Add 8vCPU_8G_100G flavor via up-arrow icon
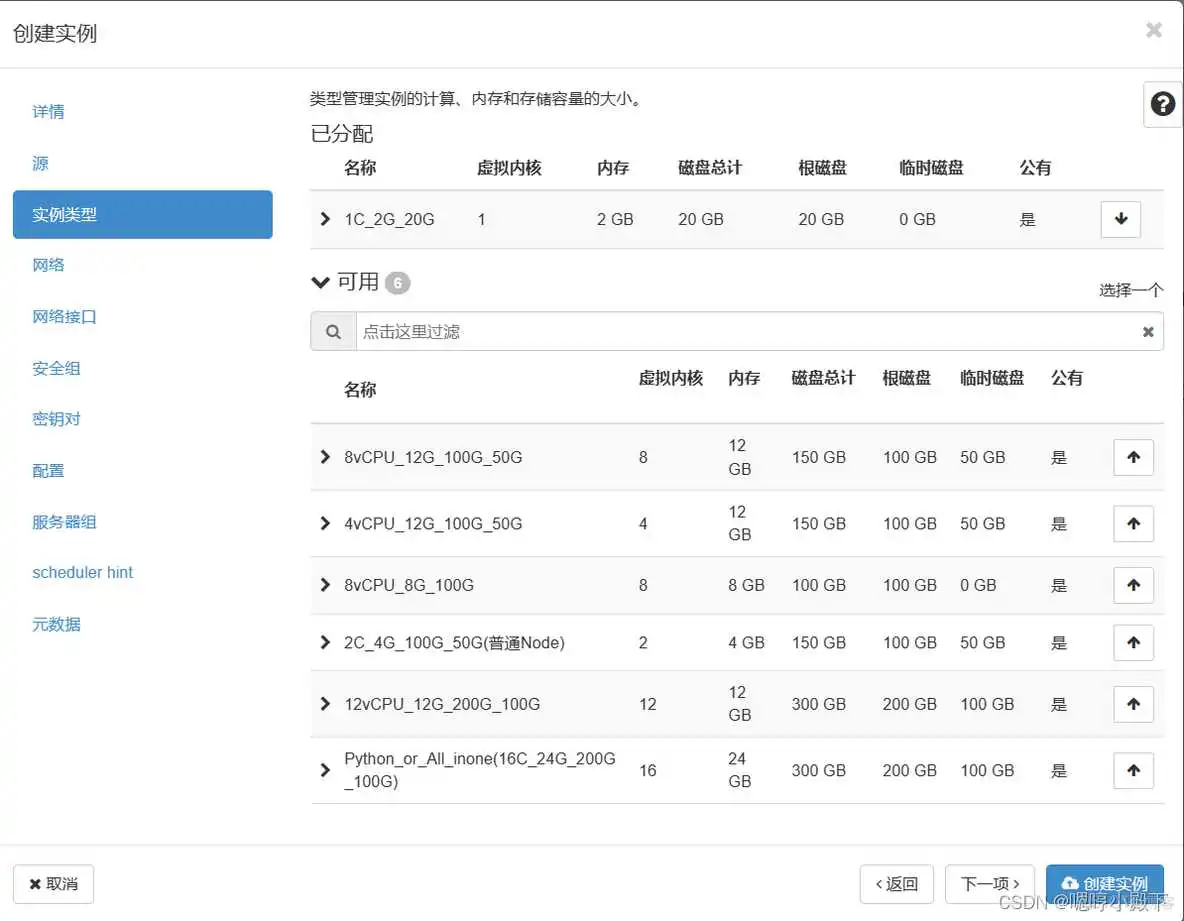Viewport: 1184px width, 921px height. point(1133,585)
